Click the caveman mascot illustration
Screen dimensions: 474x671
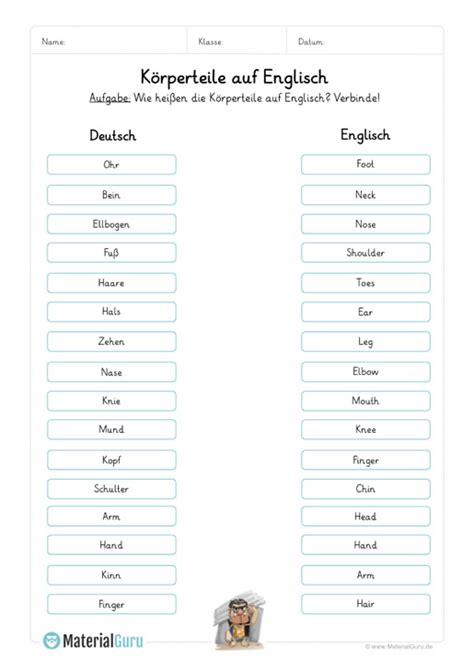[239, 621]
